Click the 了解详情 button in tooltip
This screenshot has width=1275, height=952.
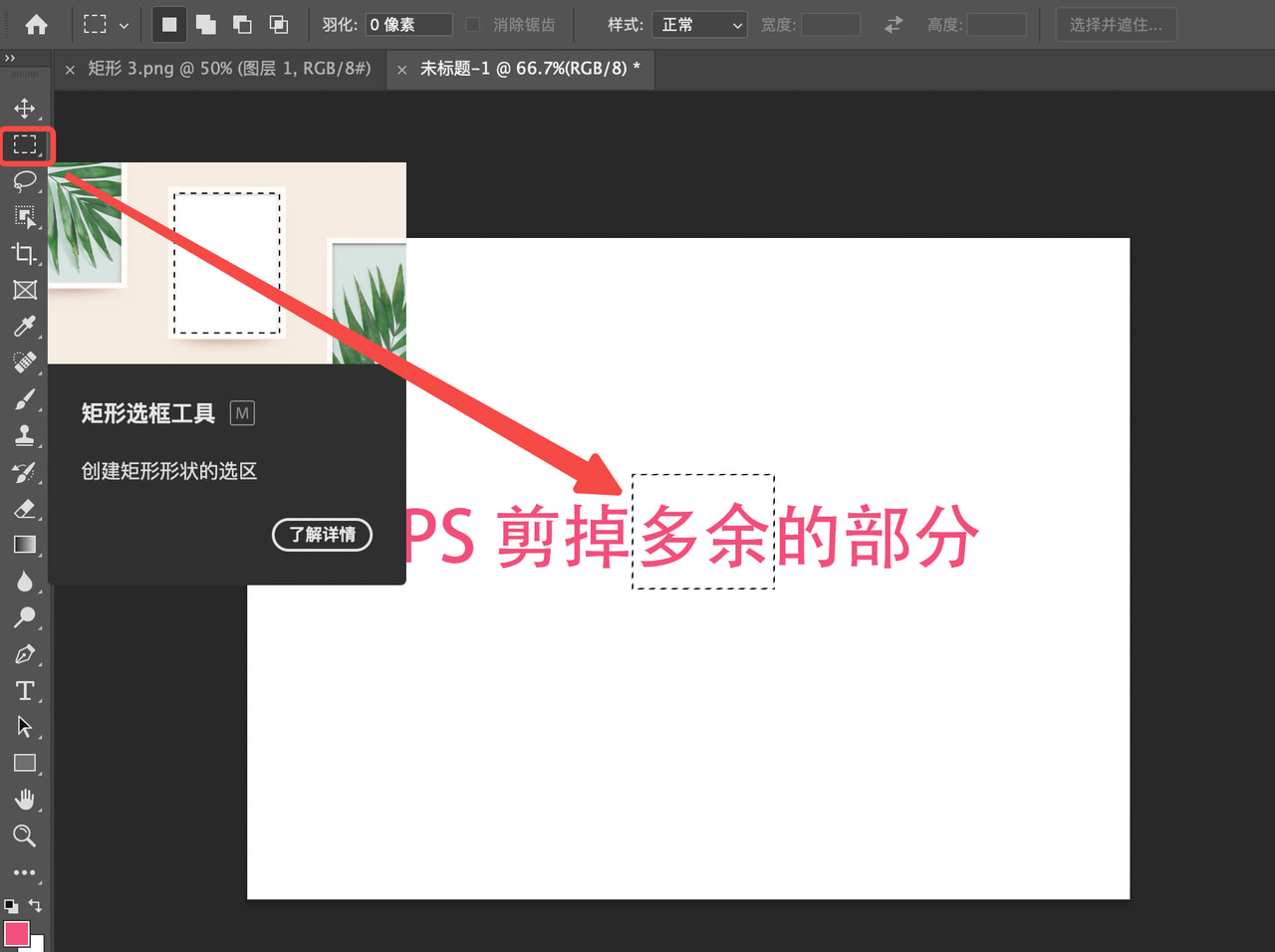[x=322, y=535]
